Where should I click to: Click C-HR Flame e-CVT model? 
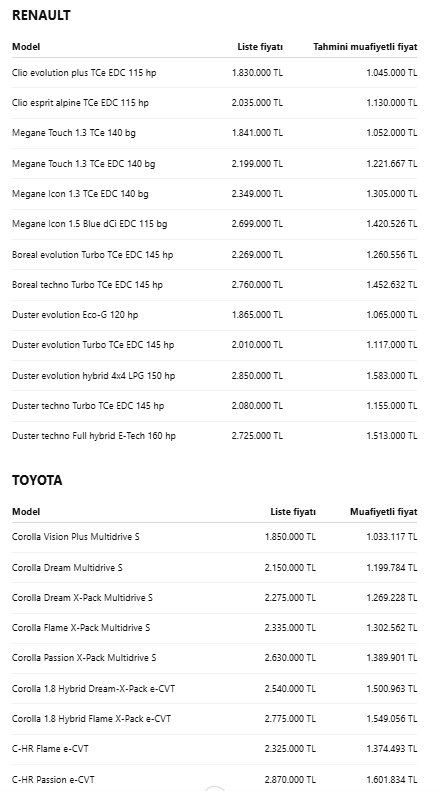pyautogui.click(x=50, y=749)
